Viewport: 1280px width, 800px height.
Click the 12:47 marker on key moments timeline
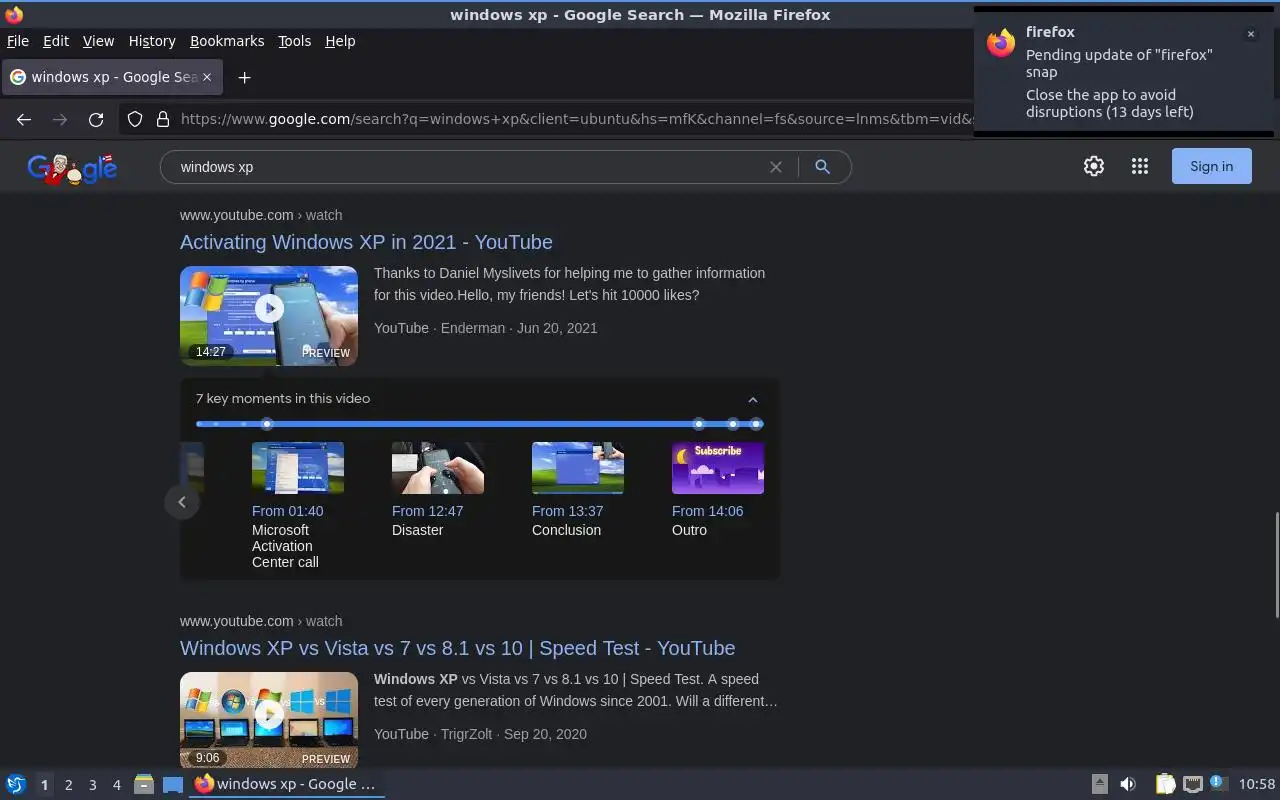click(699, 424)
